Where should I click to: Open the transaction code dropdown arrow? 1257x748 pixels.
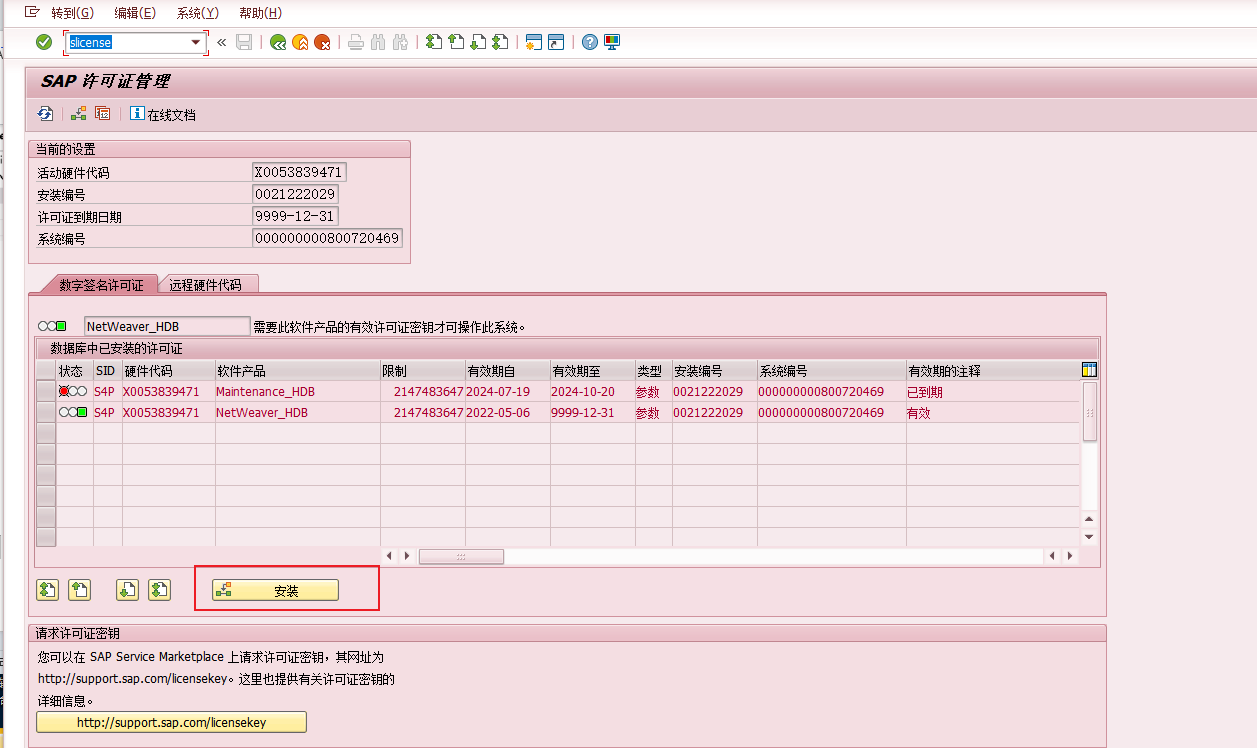pyautogui.click(x=196, y=42)
